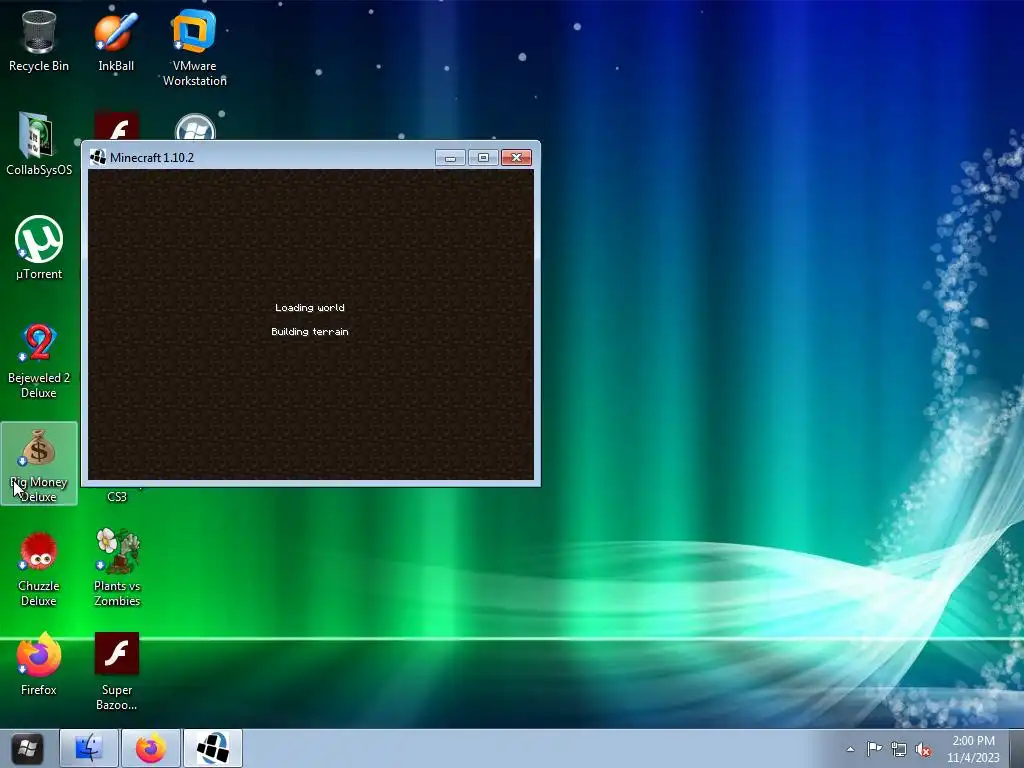Screen dimensions: 1024x768
Task: Click the Windows Start orb button
Action: click(27, 748)
